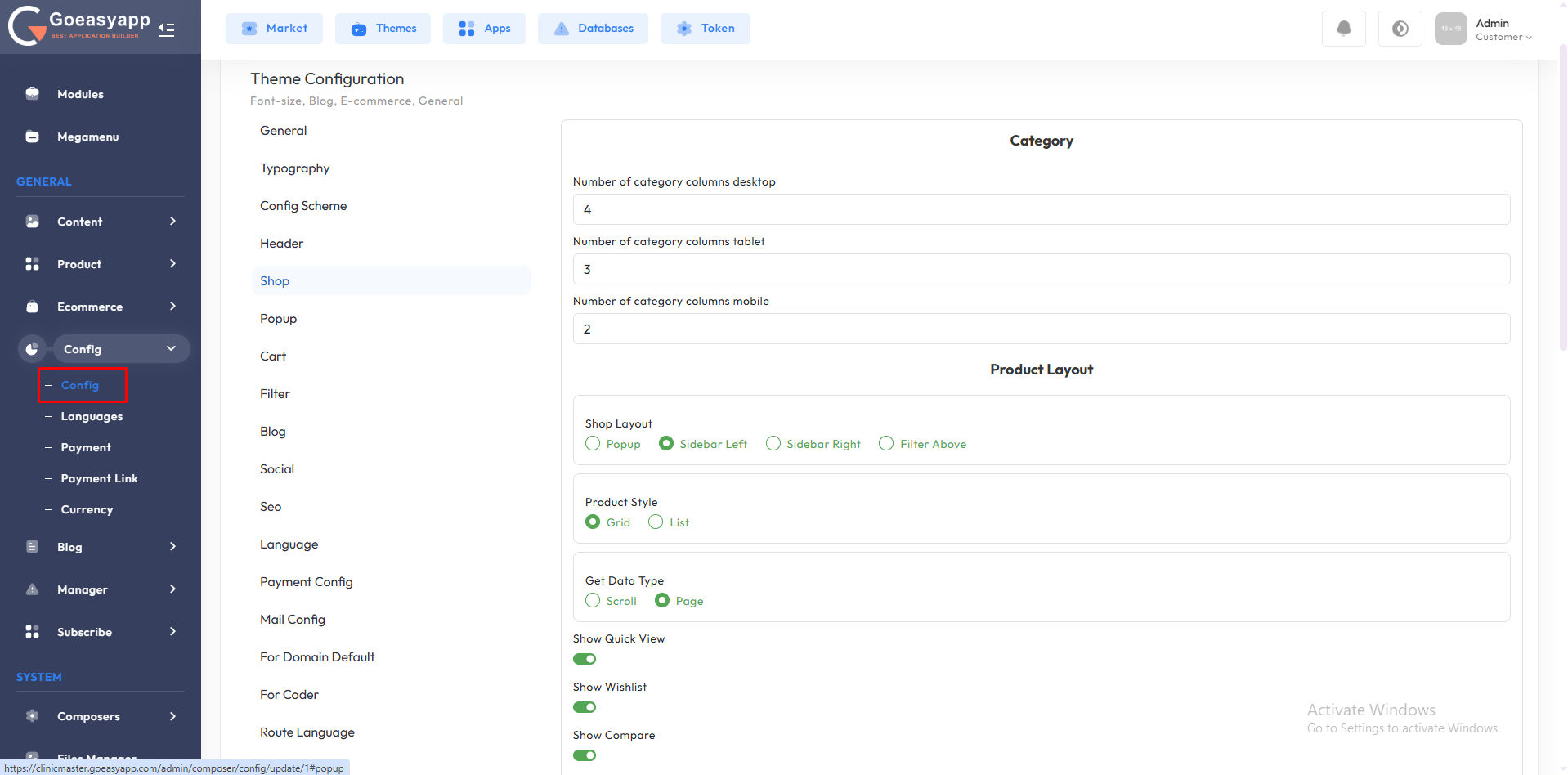1568x775 pixels.
Task: Open the Admin Customer account dropdown
Action: click(1503, 29)
